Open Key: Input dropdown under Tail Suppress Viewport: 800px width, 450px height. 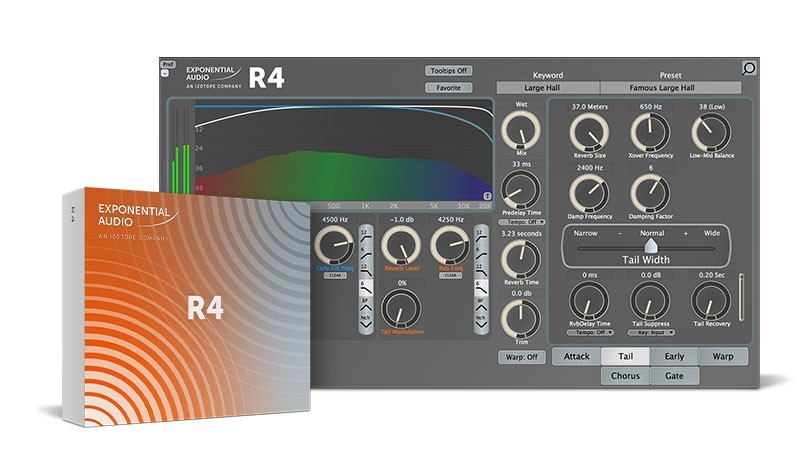tap(652, 333)
